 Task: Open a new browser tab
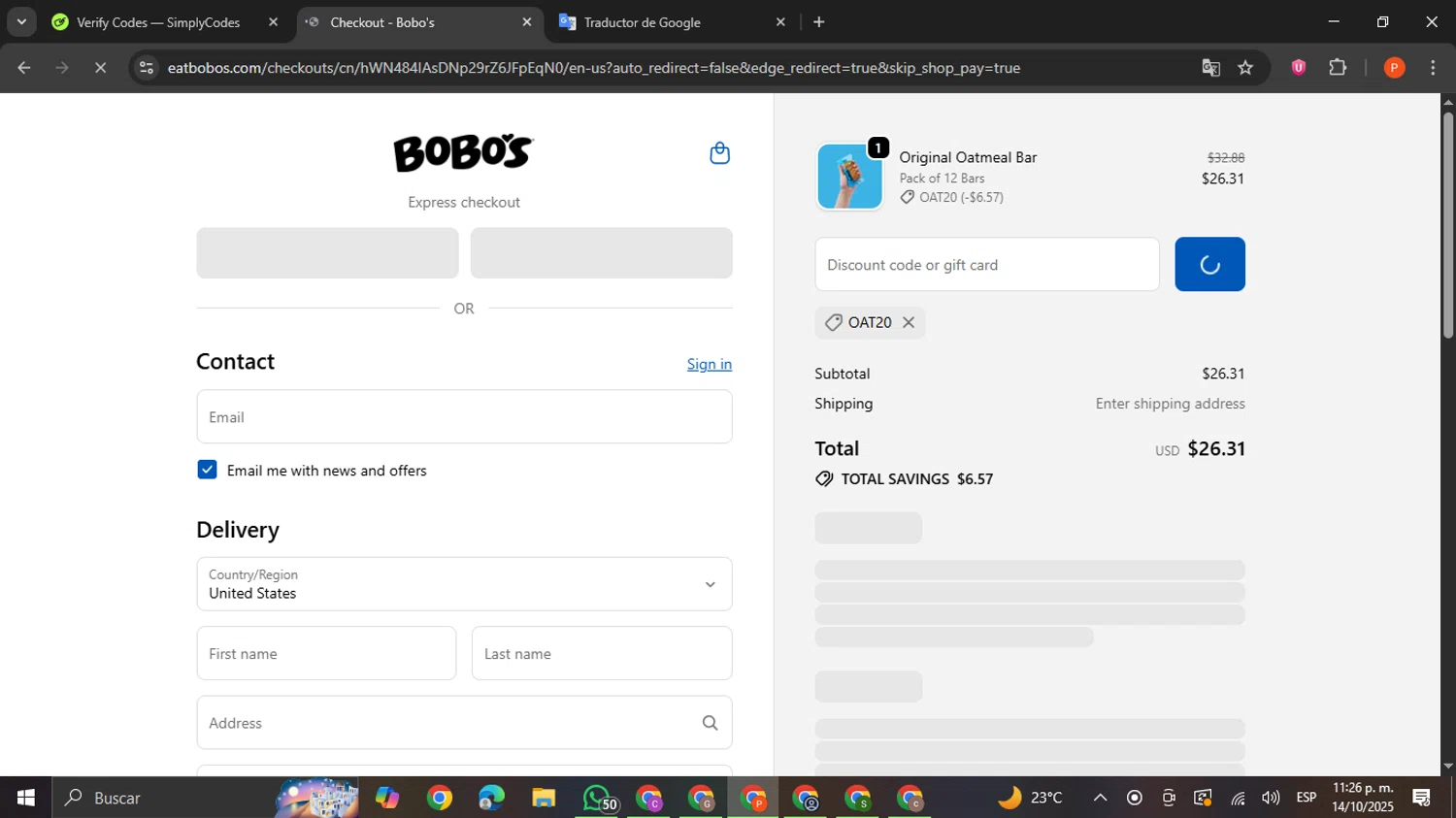(x=819, y=22)
